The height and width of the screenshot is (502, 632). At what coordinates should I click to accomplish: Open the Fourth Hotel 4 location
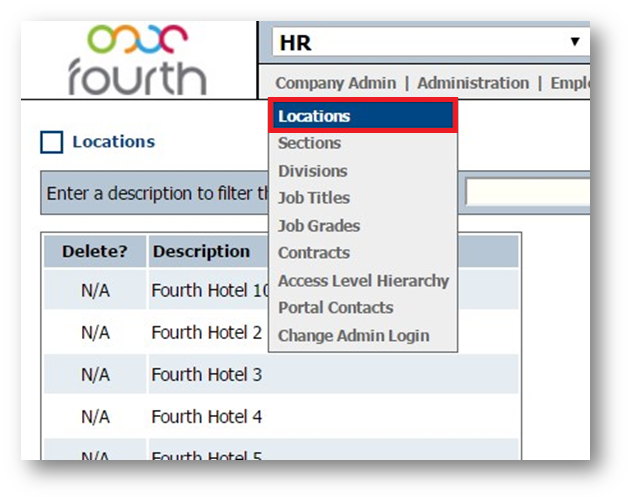tap(206, 416)
